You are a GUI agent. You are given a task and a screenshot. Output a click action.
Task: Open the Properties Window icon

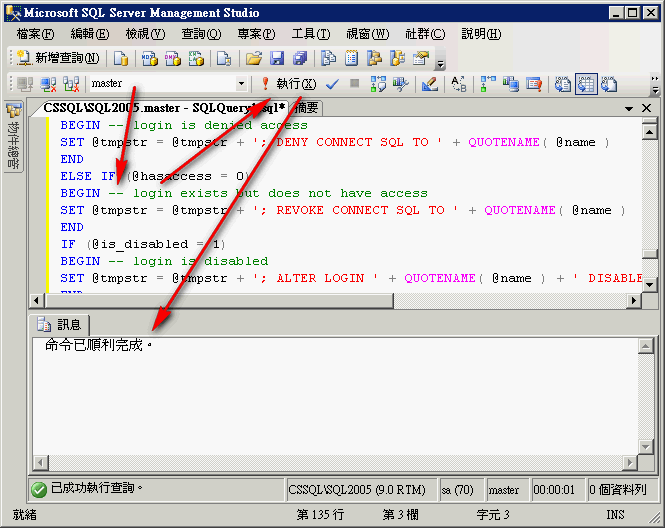[421, 58]
